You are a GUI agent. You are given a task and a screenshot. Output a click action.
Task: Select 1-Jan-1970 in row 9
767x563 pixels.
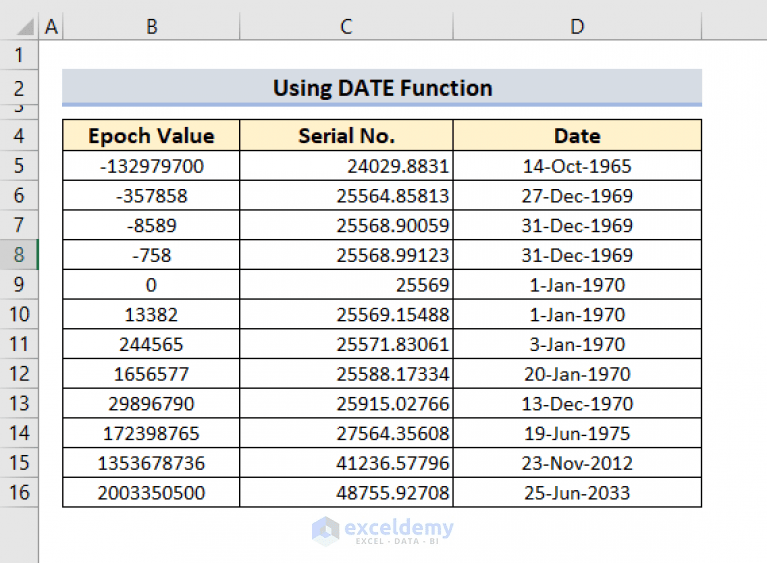(x=577, y=285)
